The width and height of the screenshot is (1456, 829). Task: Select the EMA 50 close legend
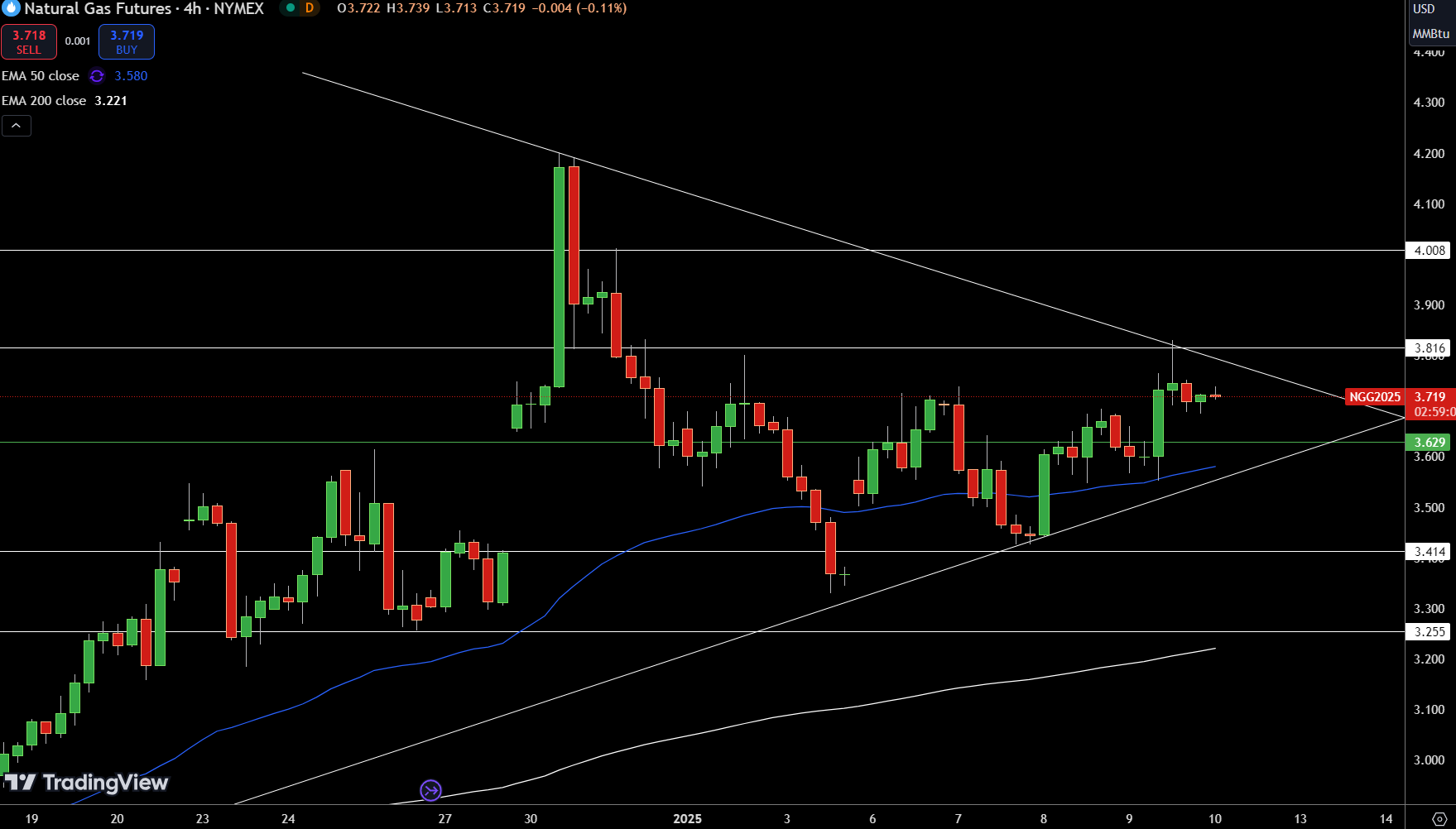pyautogui.click(x=41, y=76)
